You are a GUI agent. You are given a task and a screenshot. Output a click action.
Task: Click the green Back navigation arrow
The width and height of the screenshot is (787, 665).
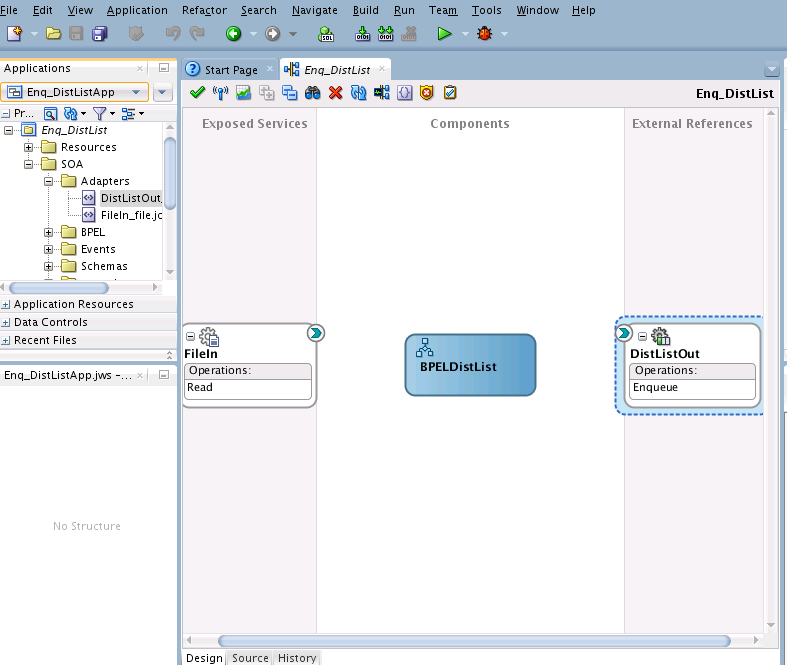(233, 34)
